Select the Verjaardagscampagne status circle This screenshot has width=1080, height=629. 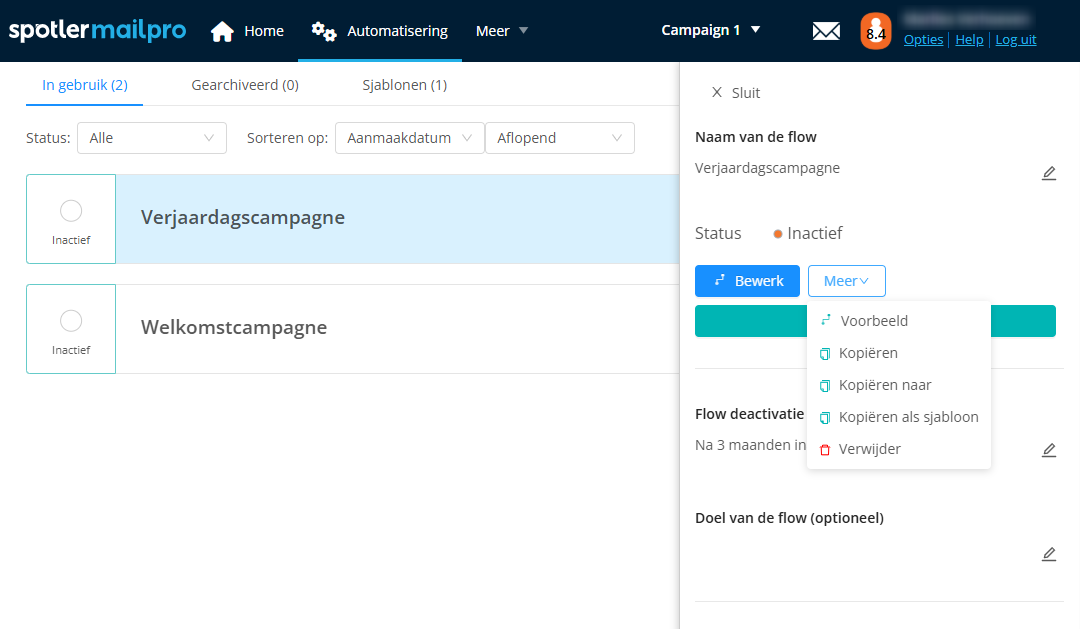point(71,210)
